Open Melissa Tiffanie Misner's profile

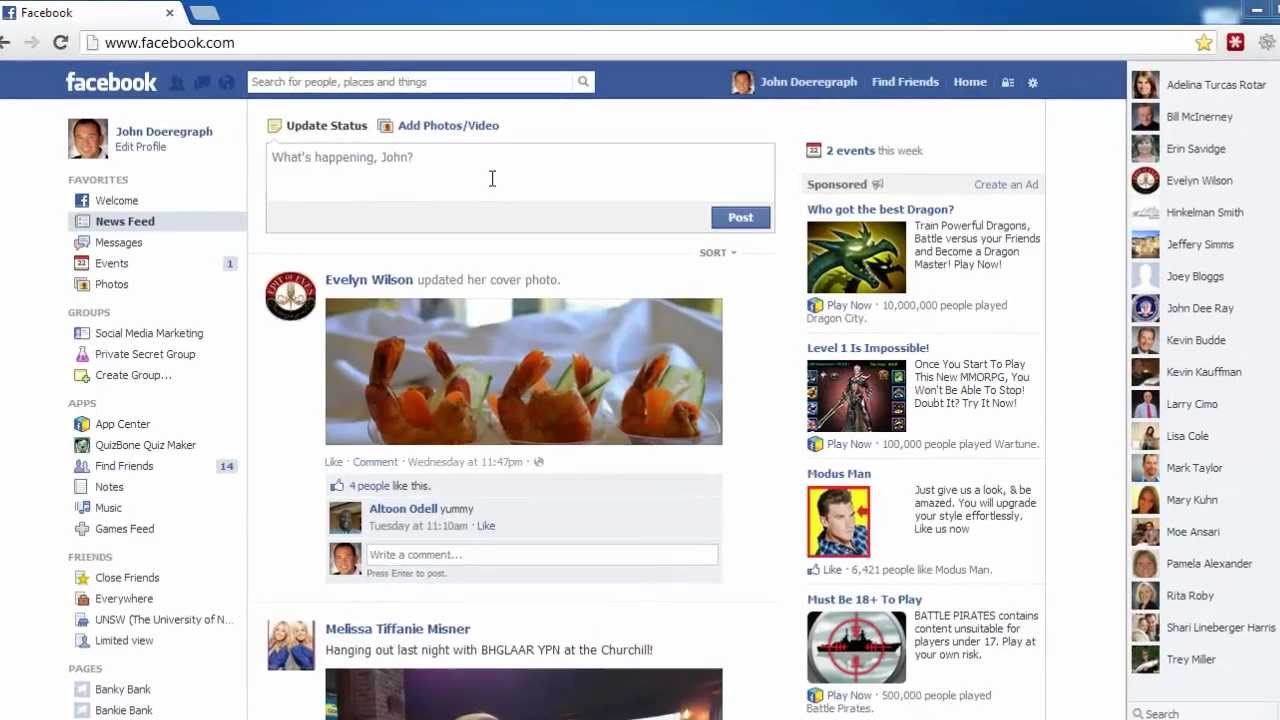coord(397,629)
